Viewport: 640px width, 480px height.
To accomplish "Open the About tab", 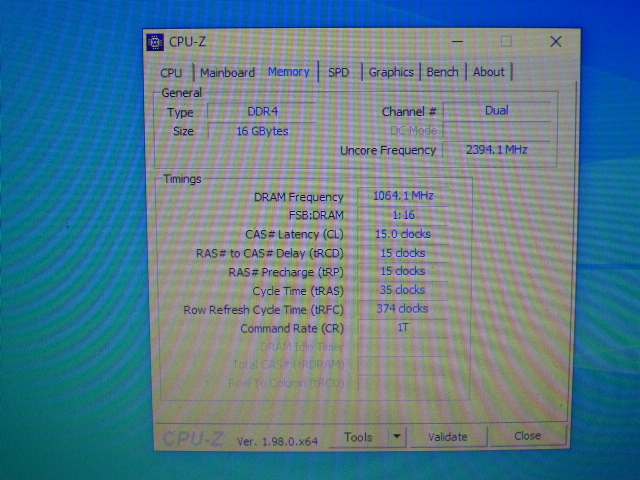I will 489,72.
